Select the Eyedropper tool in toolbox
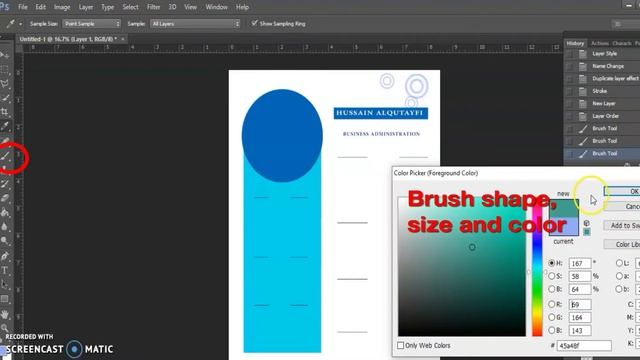The image size is (640, 360). 5,126
